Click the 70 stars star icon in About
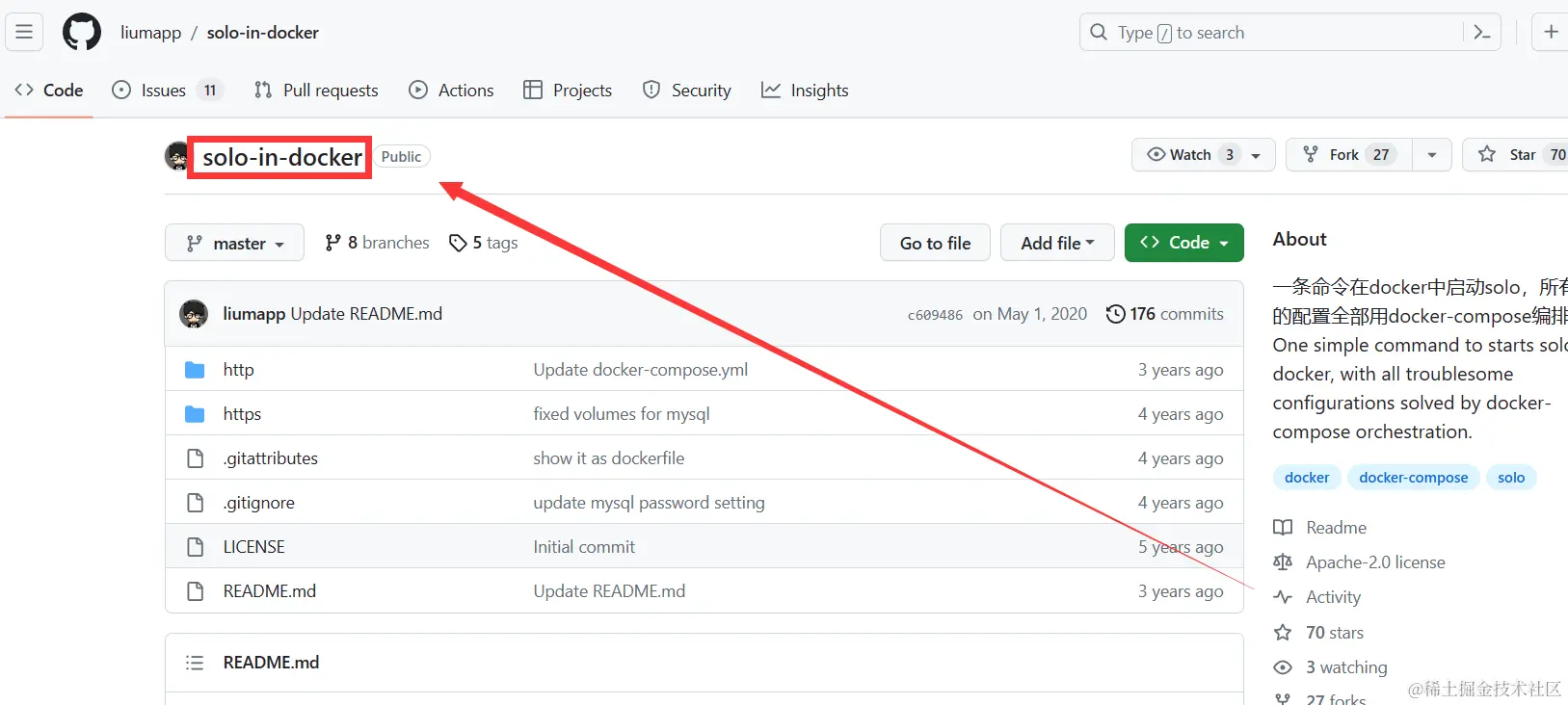1568x705 pixels. pos(1283,633)
